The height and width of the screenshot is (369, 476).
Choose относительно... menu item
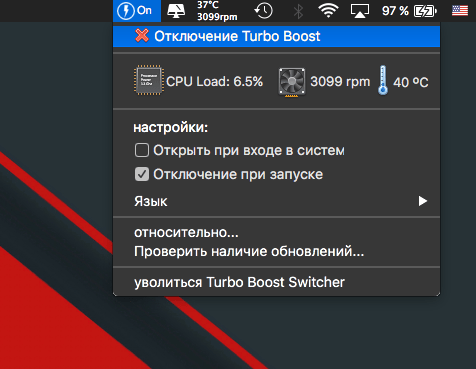[x=276, y=232]
